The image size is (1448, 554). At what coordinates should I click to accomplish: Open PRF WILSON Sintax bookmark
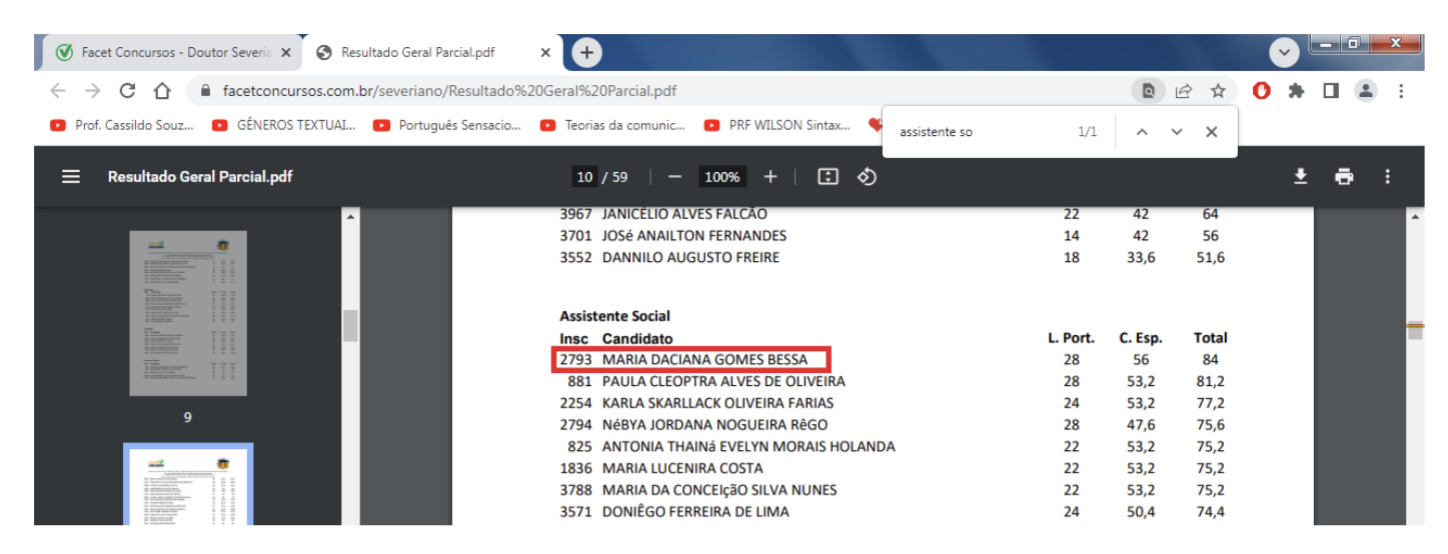pos(777,126)
